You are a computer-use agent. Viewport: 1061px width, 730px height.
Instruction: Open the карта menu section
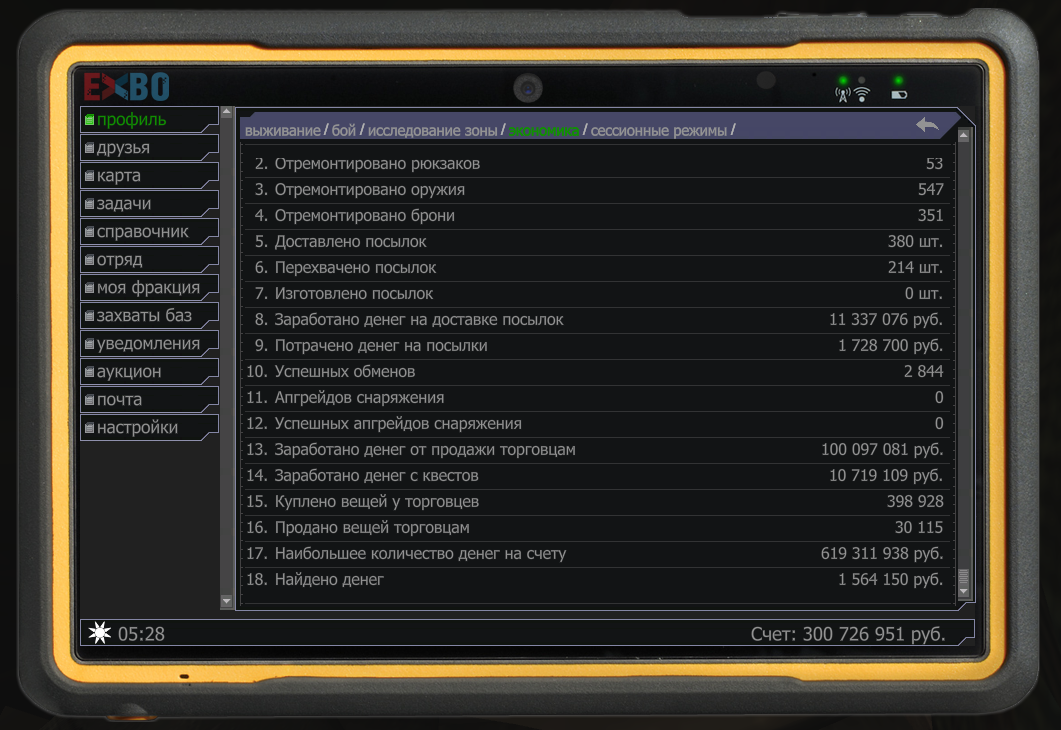pos(149,176)
